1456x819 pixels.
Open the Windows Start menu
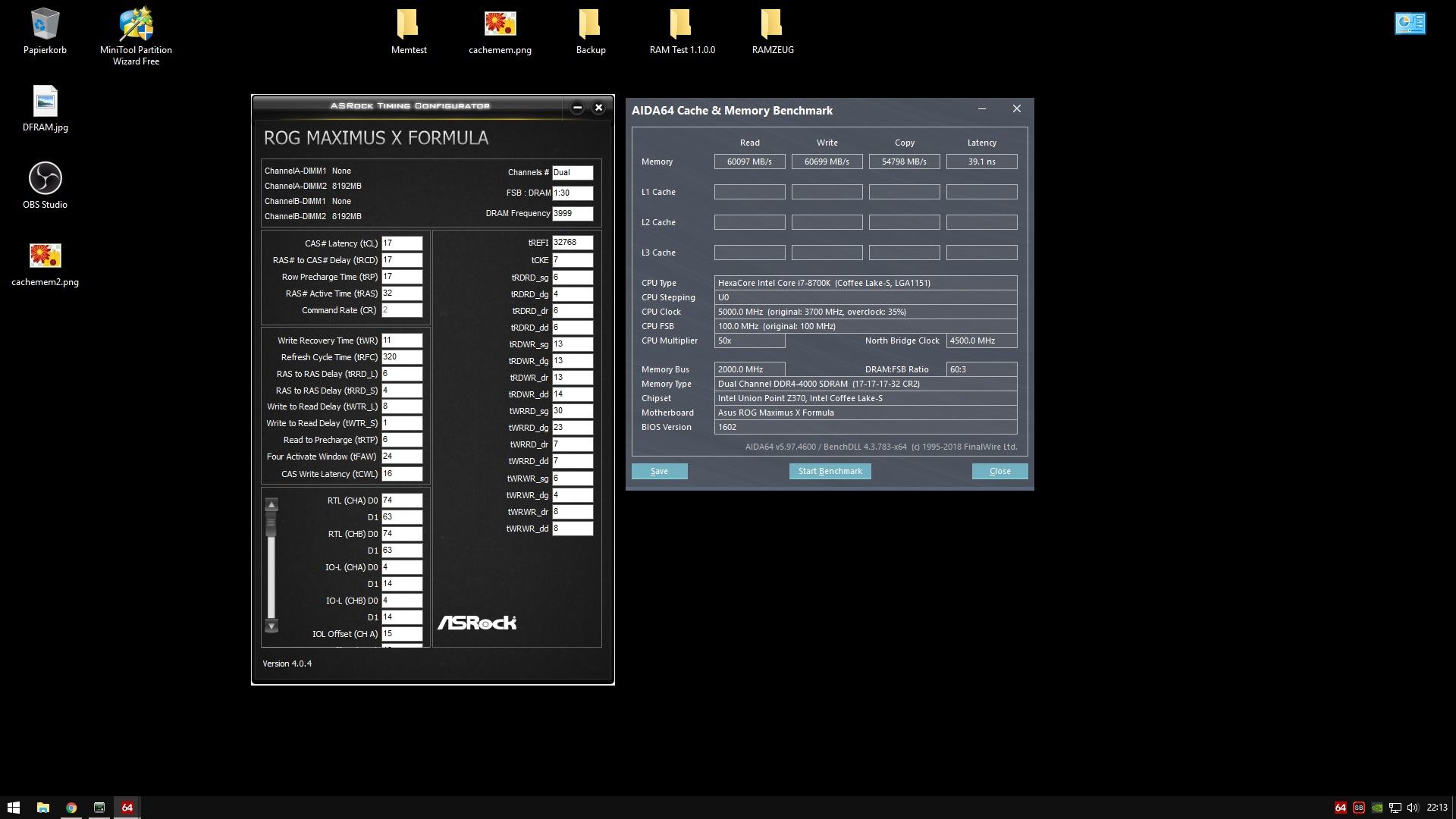tap(14, 808)
